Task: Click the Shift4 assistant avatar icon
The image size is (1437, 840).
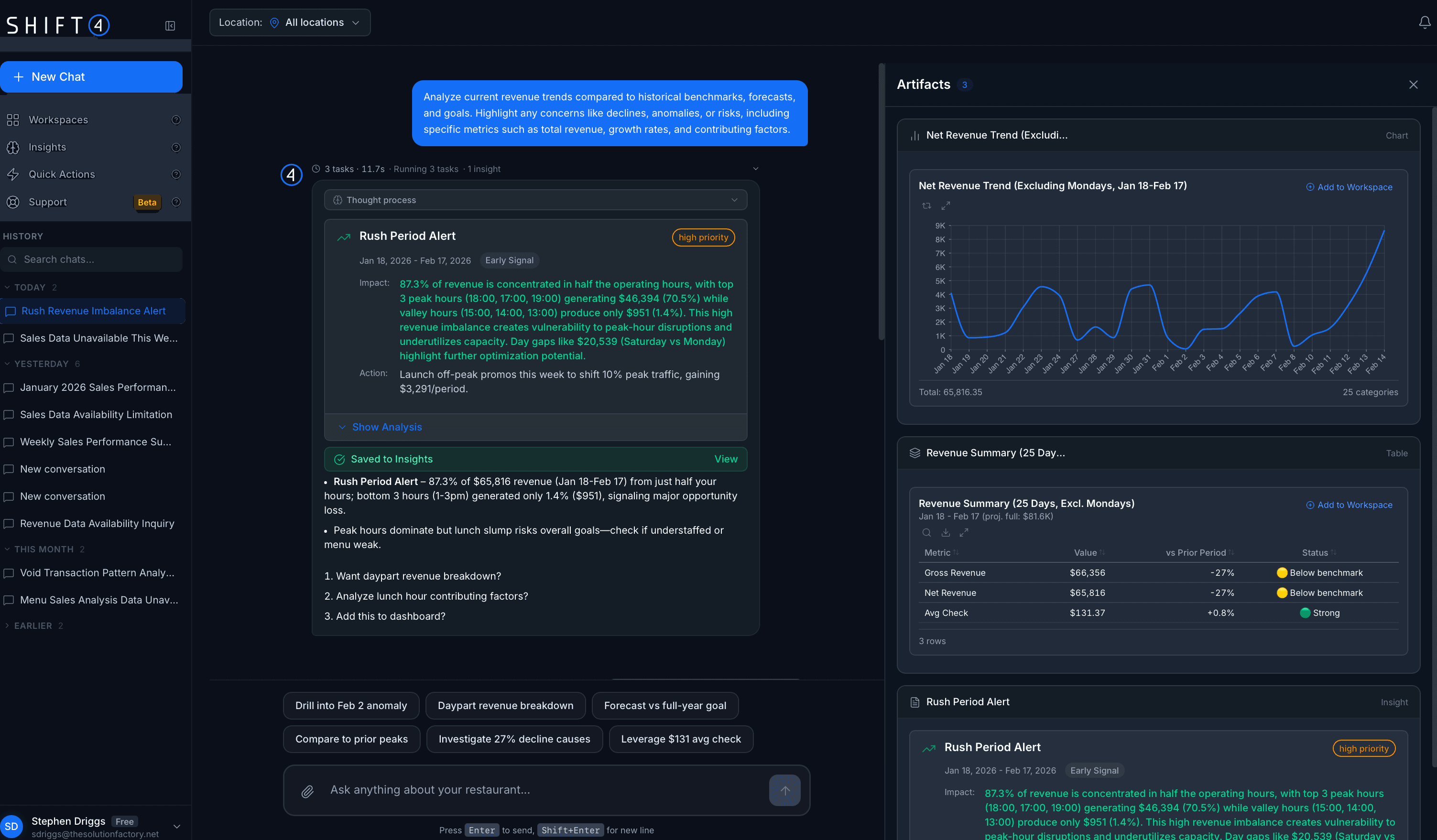Action: pos(292,174)
